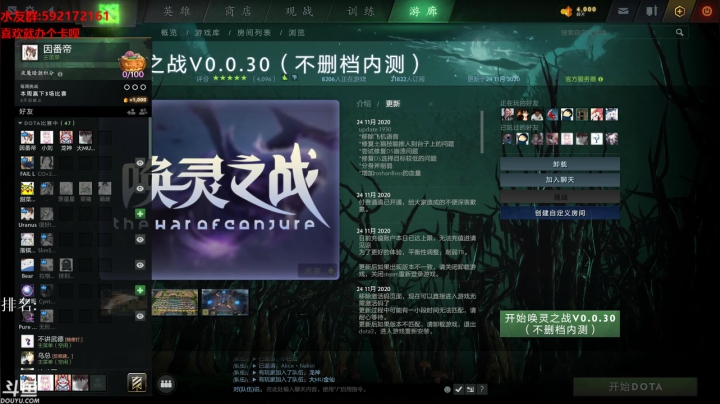
Task: Open the armory shield icon
Action: [651, 11]
